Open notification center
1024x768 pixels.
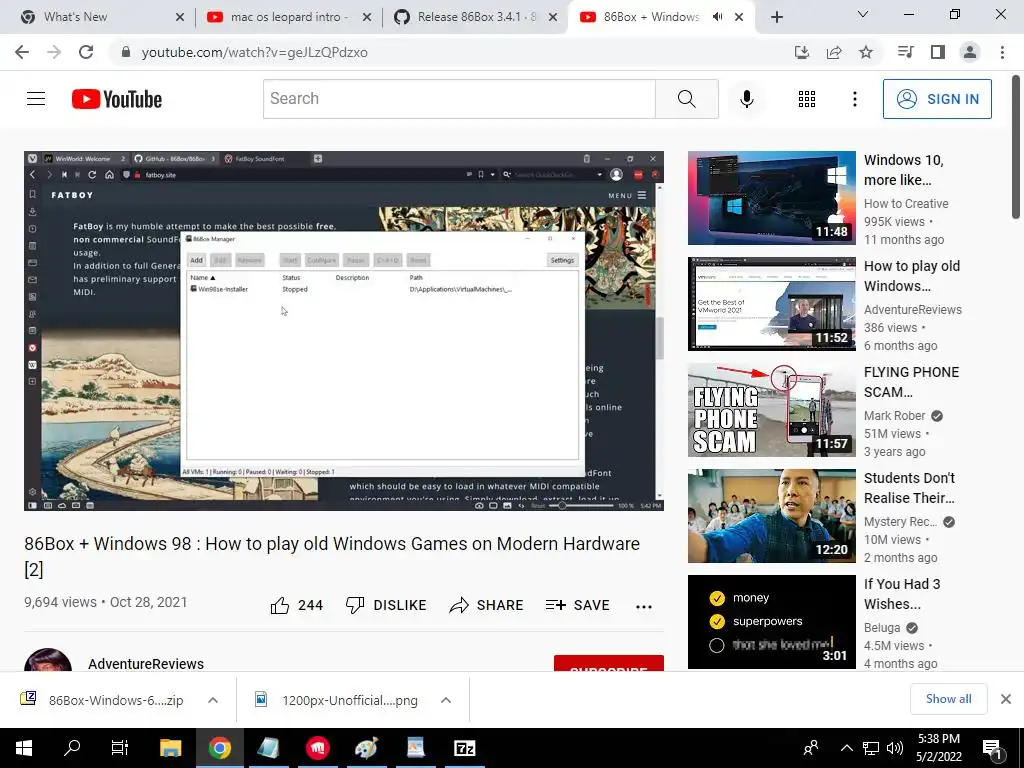click(992, 748)
